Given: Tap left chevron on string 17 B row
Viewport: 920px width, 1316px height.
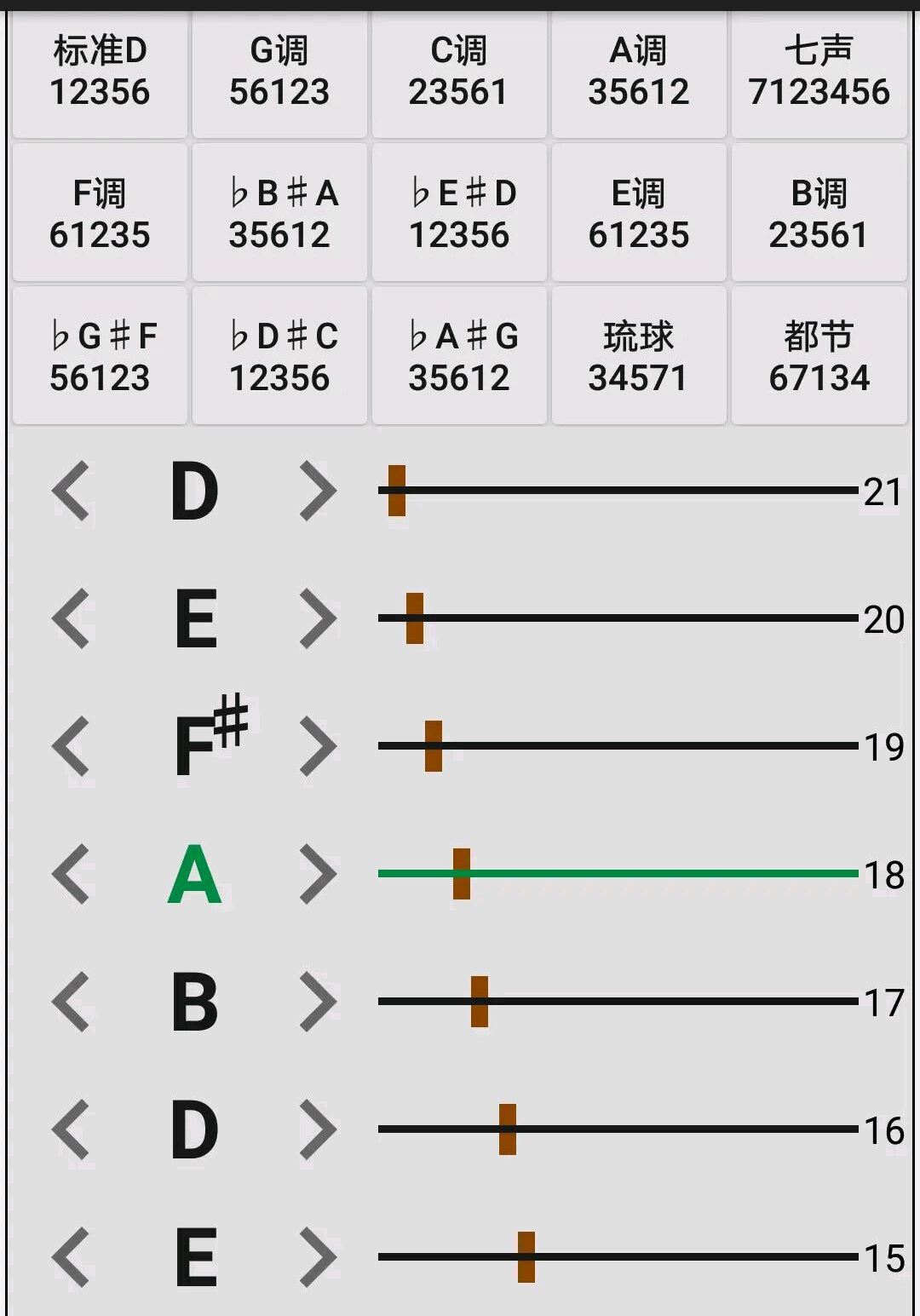Looking at the screenshot, I should [71, 1002].
